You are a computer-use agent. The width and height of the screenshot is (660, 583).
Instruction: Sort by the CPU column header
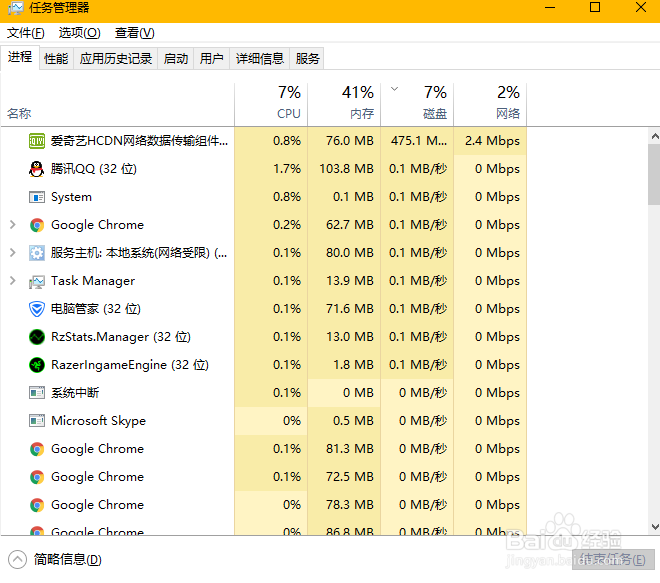tap(271, 105)
